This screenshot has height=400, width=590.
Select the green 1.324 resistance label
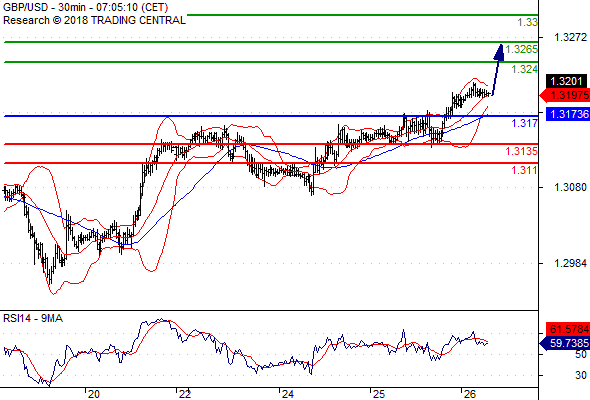(524, 69)
